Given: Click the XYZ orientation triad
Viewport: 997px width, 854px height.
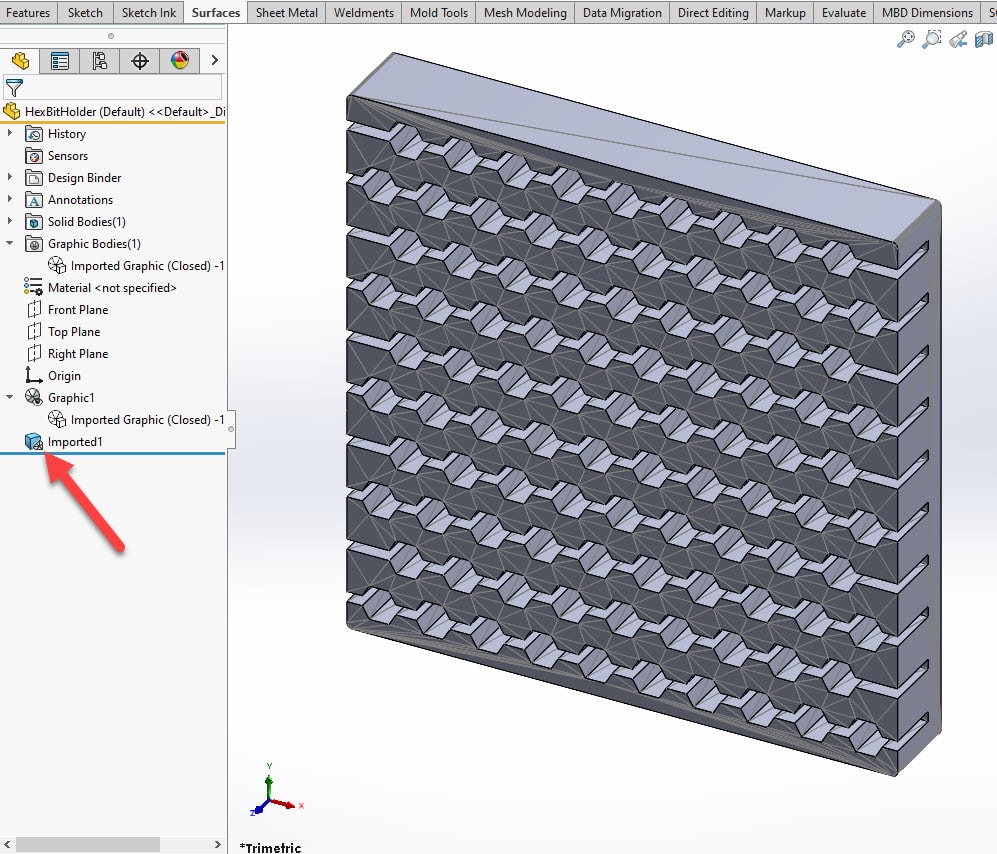Looking at the screenshot, I should pyautogui.click(x=276, y=790).
